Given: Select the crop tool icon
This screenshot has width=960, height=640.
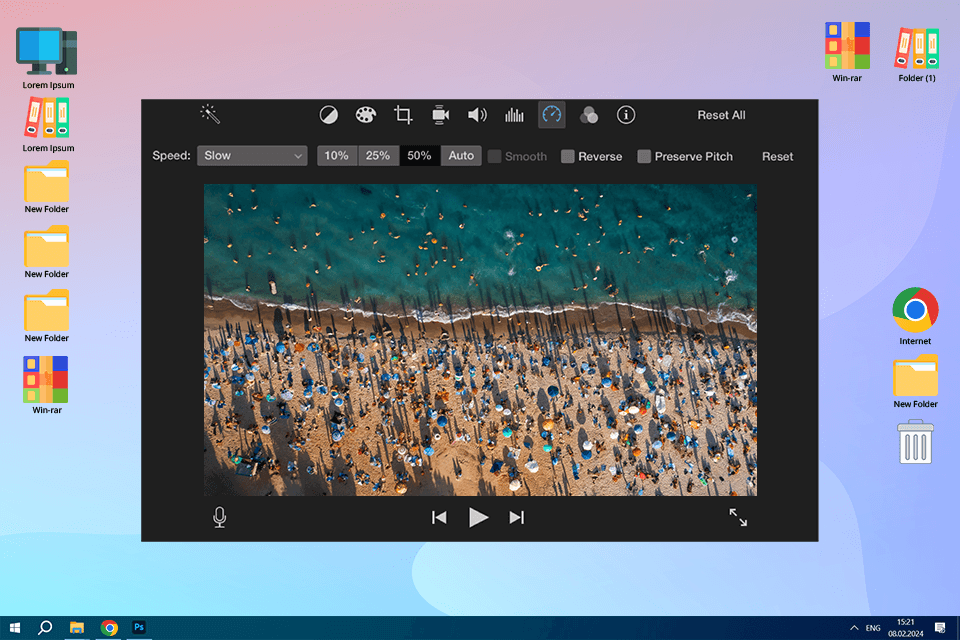Looking at the screenshot, I should point(403,115).
